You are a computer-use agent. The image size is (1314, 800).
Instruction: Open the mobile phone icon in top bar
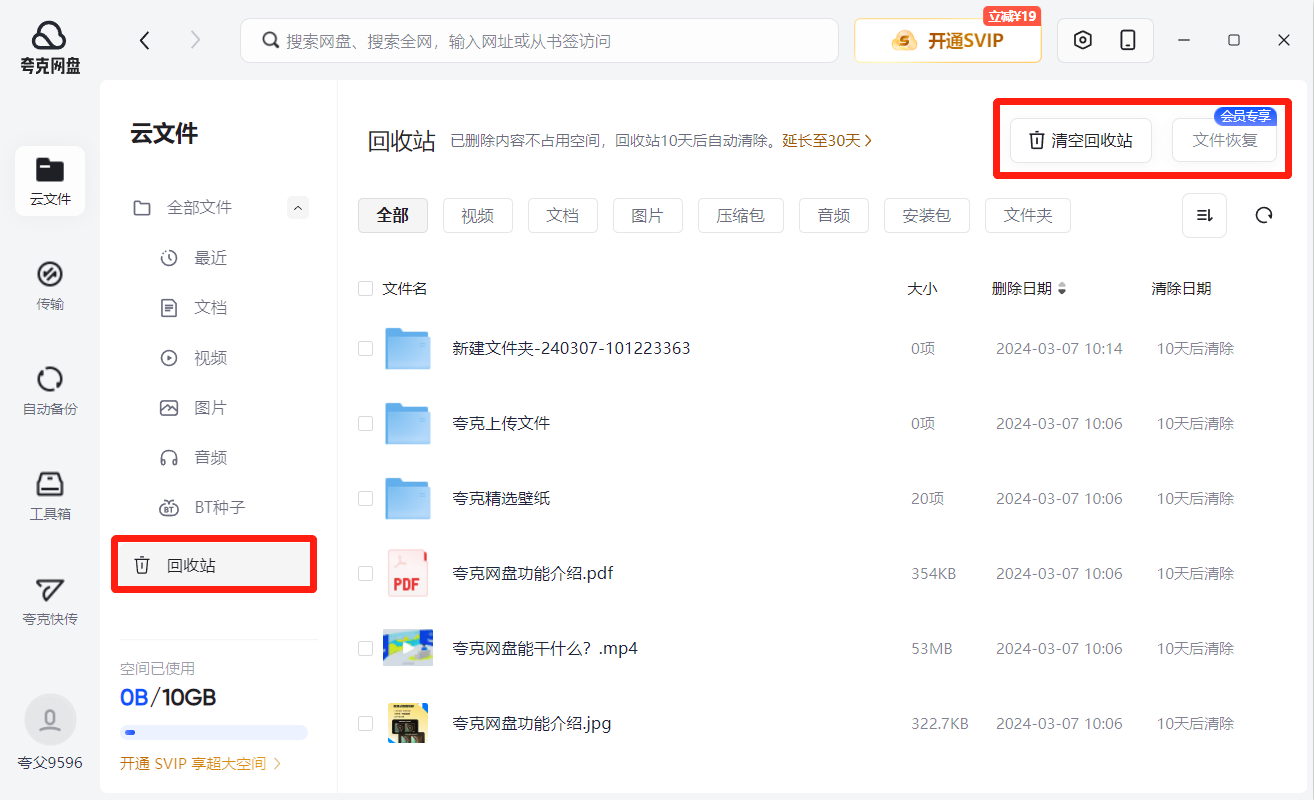pos(1128,40)
